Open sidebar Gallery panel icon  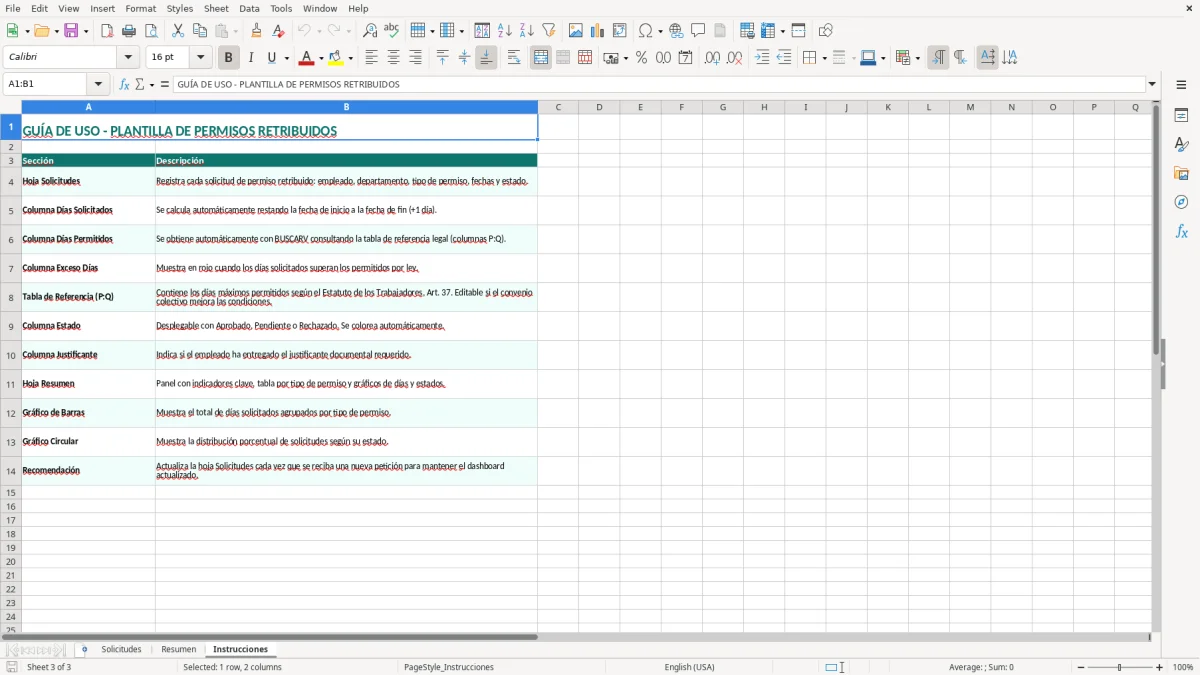[x=1181, y=174]
